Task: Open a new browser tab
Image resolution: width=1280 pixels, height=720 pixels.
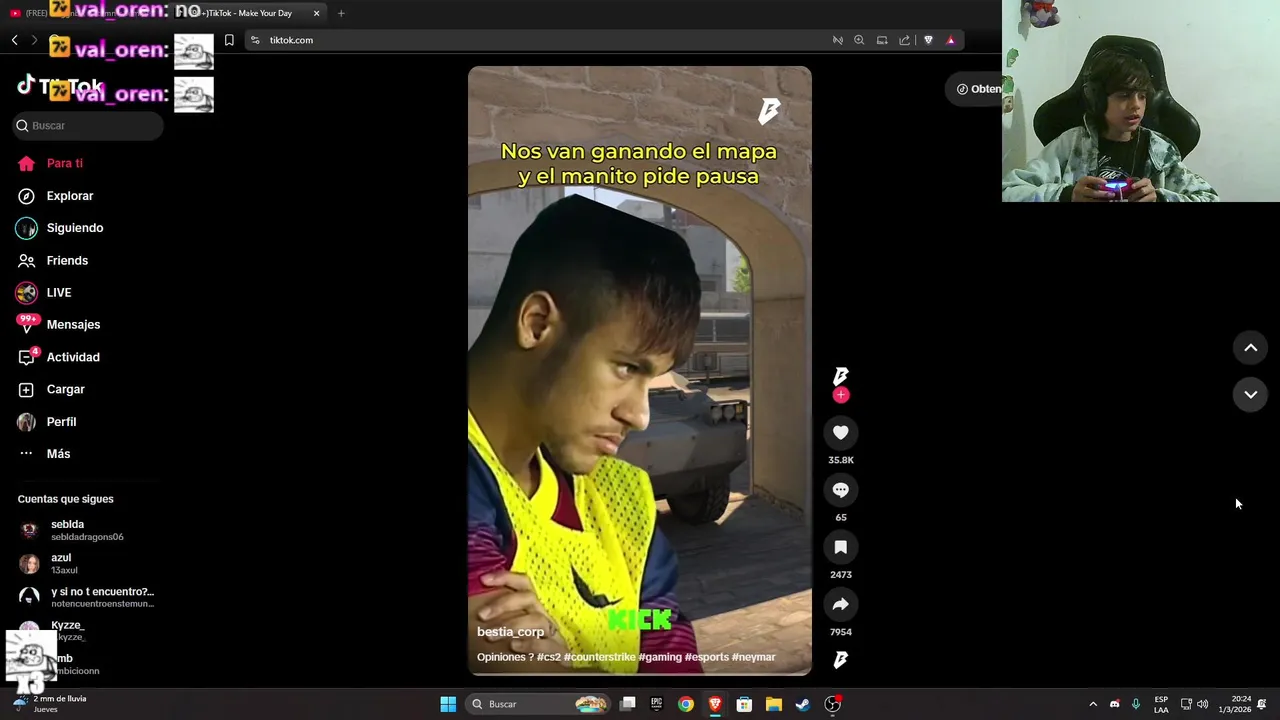Action: (x=341, y=13)
